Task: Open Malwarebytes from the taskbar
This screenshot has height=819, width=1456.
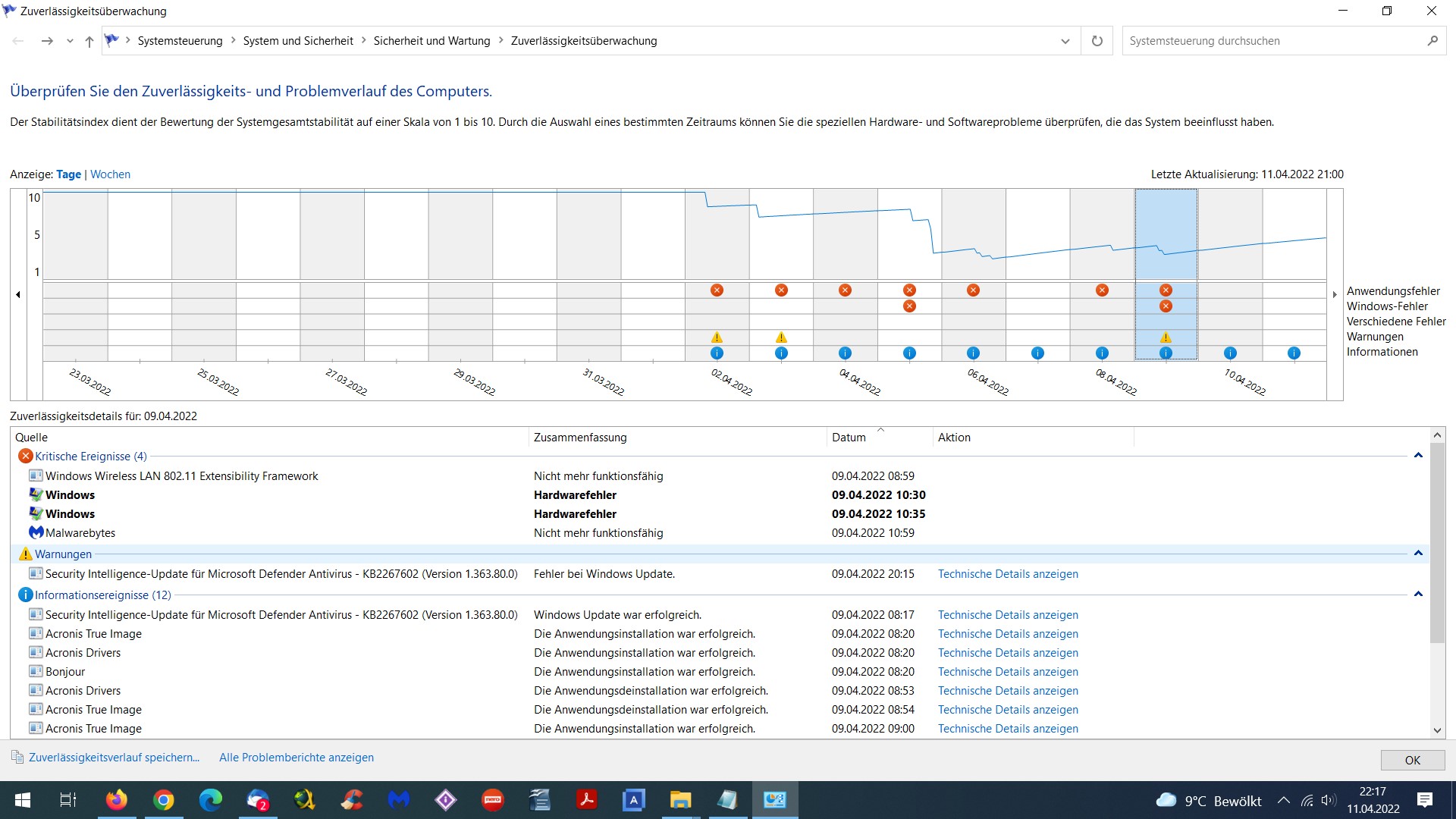Action: coord(398,800)
